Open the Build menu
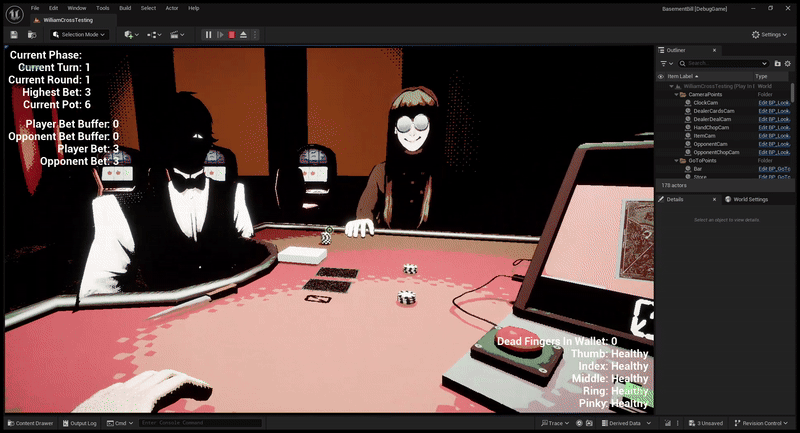 coord(125,8)
